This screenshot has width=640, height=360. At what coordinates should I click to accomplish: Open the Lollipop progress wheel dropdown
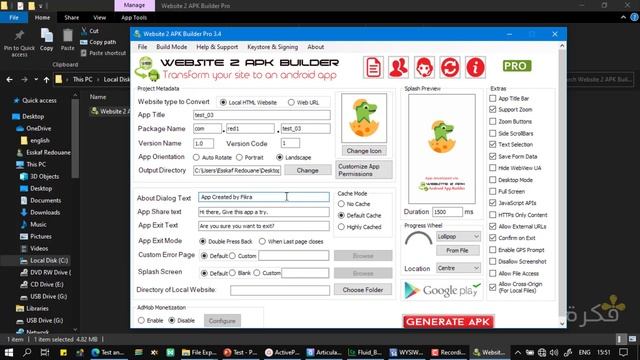point(458,237)
